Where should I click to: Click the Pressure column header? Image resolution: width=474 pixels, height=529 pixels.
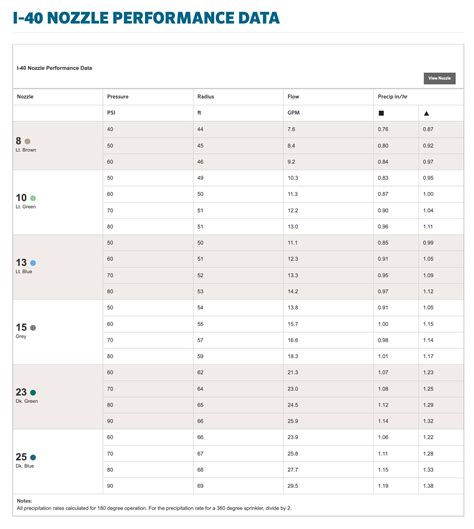click(117, 96)
